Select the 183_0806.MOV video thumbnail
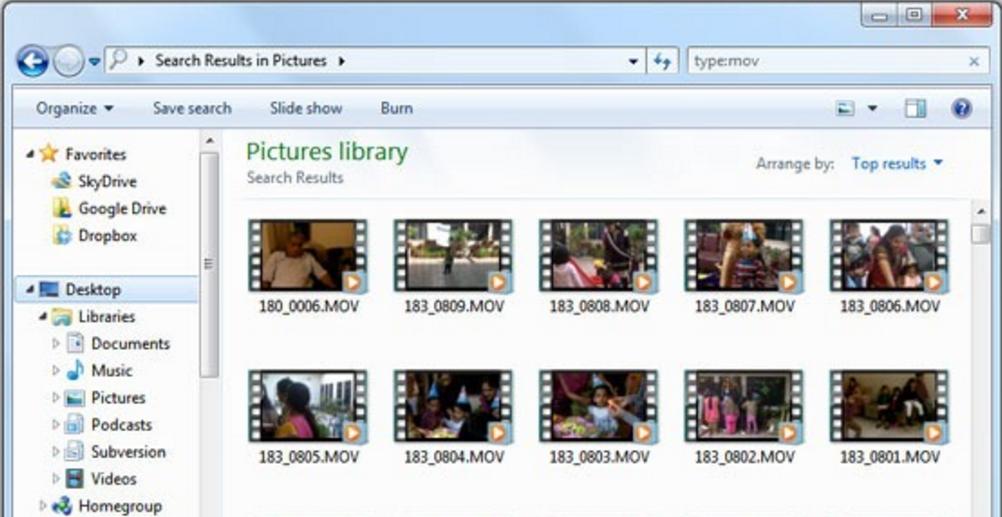 click(x=890, y=256)
